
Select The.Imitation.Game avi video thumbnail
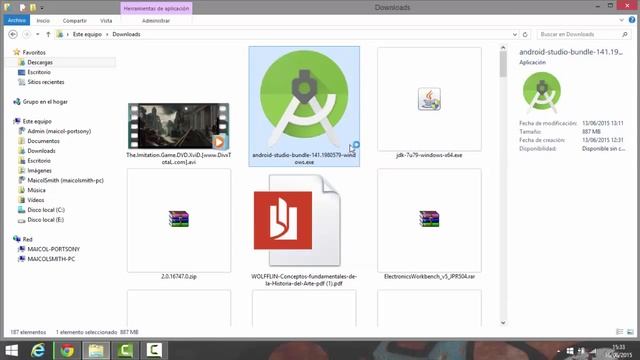tap(179, 126)
